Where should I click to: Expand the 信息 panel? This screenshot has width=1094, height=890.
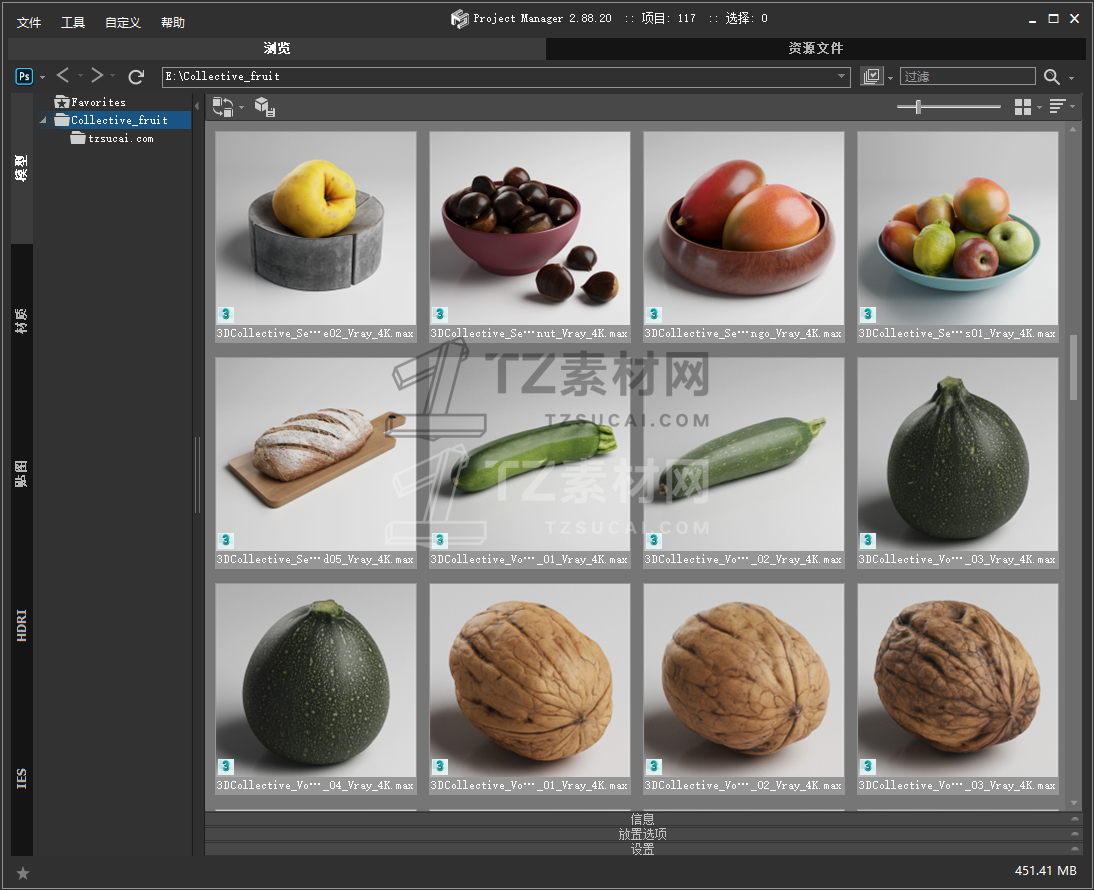click(x=642, y=819)
